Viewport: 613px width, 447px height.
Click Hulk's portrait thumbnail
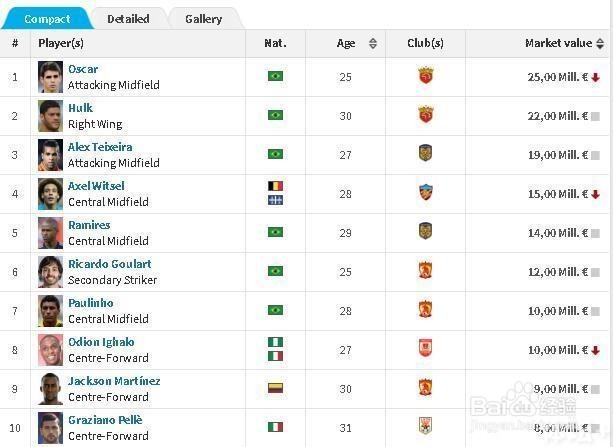[50, 115]
